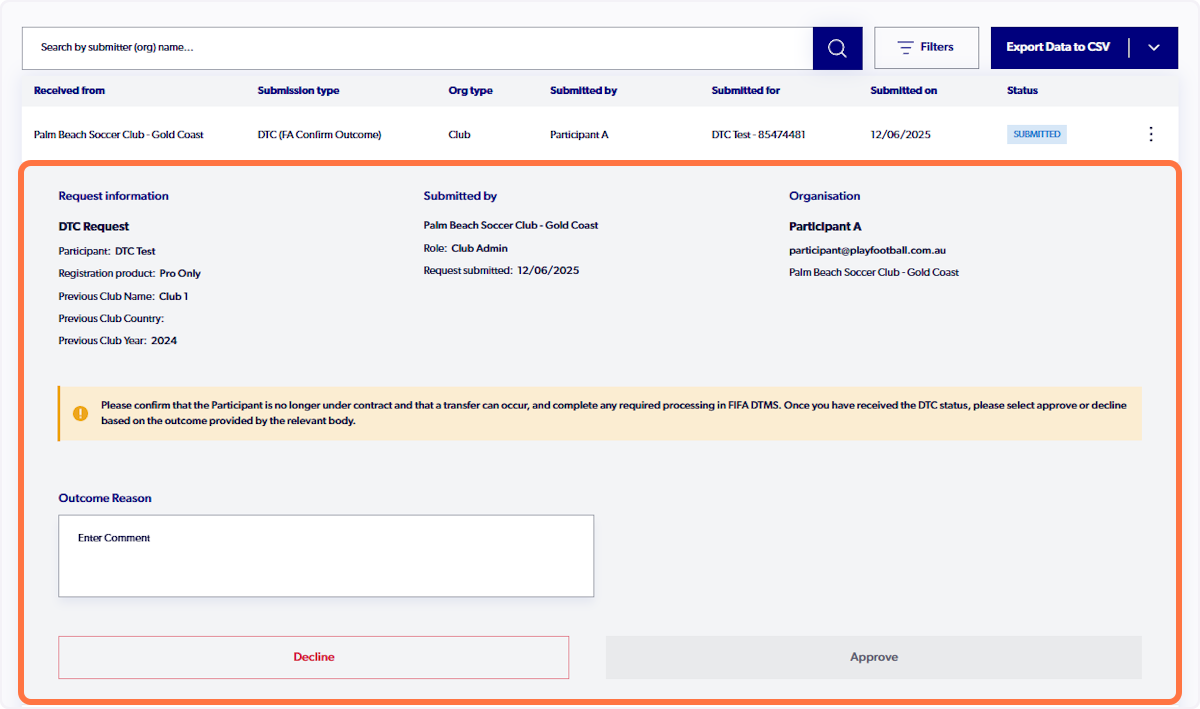The height and width of the screenshot is (709, 1200).
Task: Click the magnifier search button
Action: 837,48
